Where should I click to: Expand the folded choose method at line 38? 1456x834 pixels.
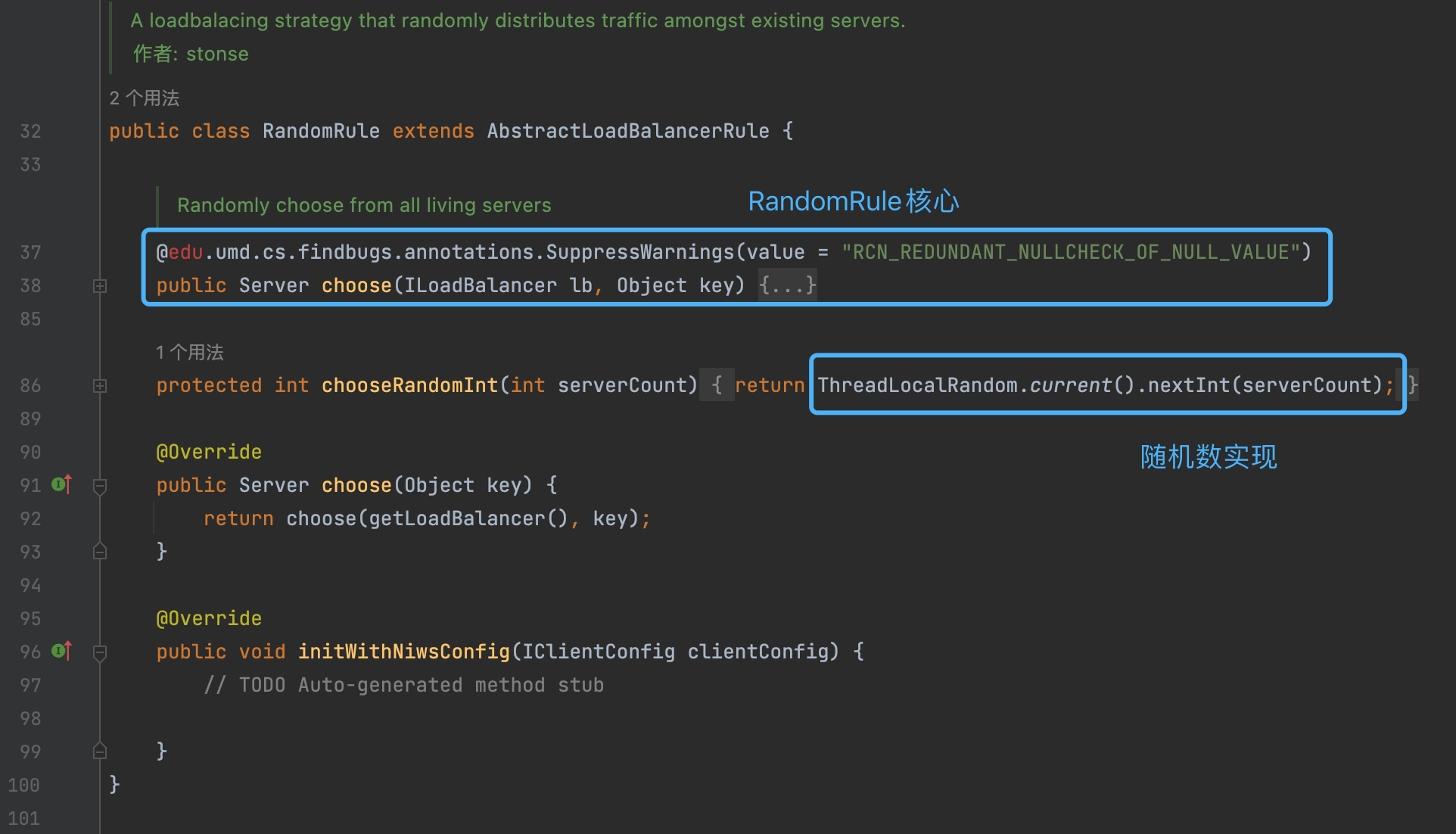pos(100,286)
